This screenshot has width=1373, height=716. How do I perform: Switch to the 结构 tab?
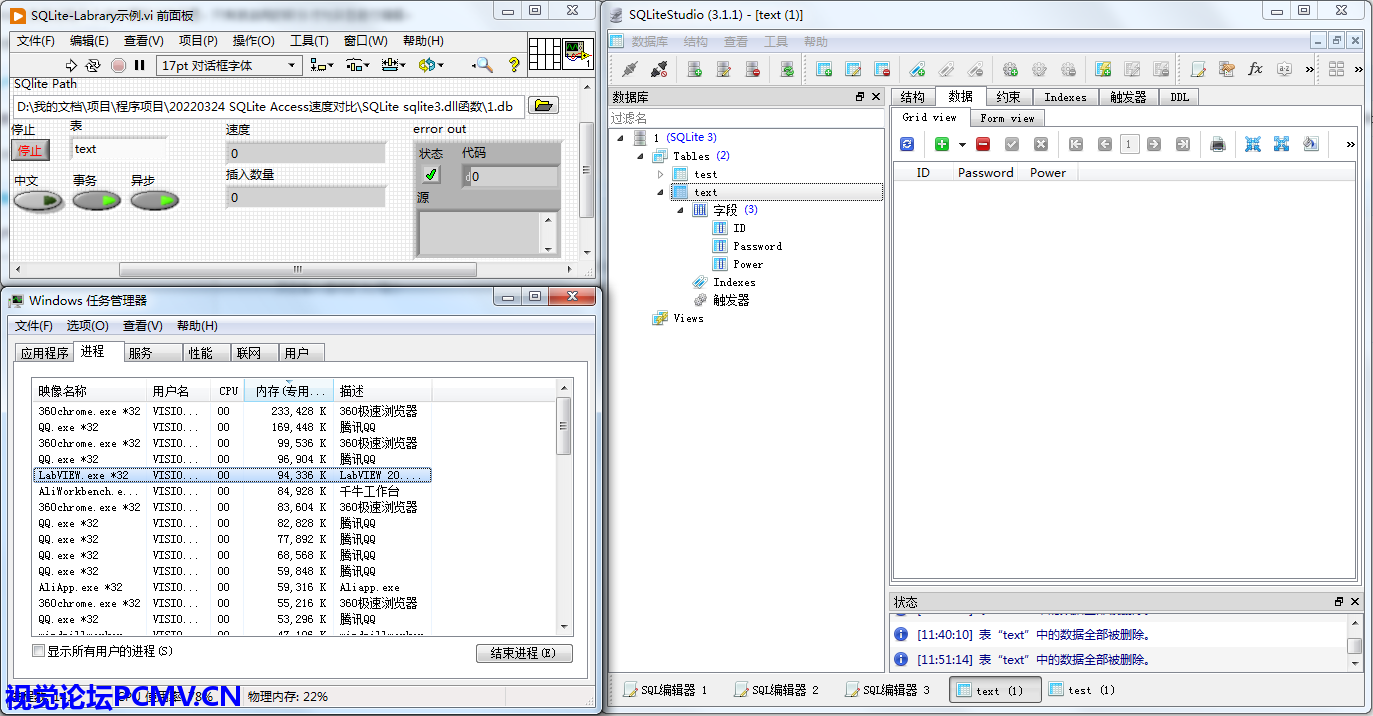(x=912, y=97)
